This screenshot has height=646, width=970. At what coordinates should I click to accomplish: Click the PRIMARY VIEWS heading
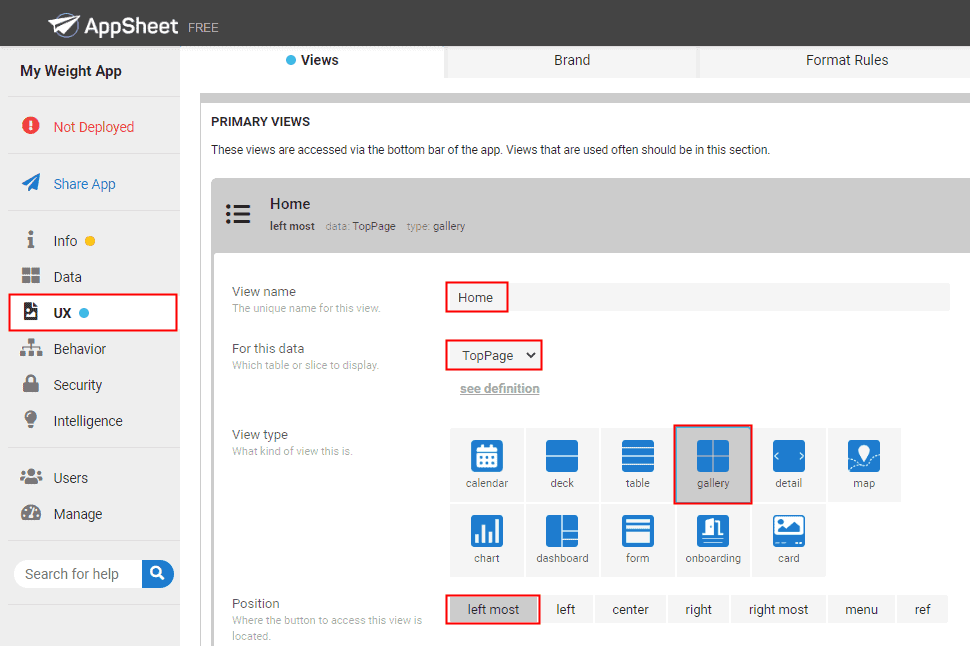260,121
